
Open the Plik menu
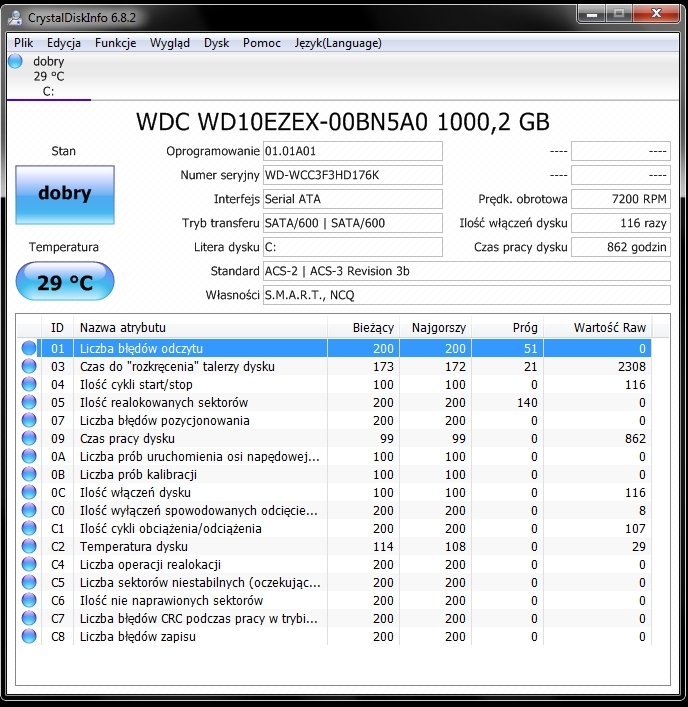click(23, 43)
